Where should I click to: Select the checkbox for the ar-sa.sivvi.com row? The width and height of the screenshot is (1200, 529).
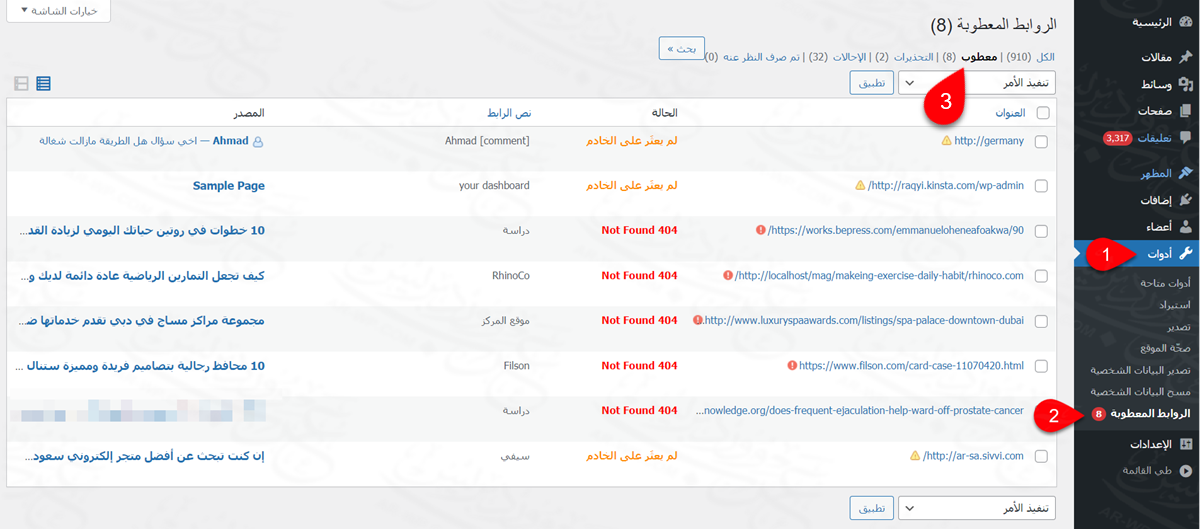click(x=1042, y=457)
